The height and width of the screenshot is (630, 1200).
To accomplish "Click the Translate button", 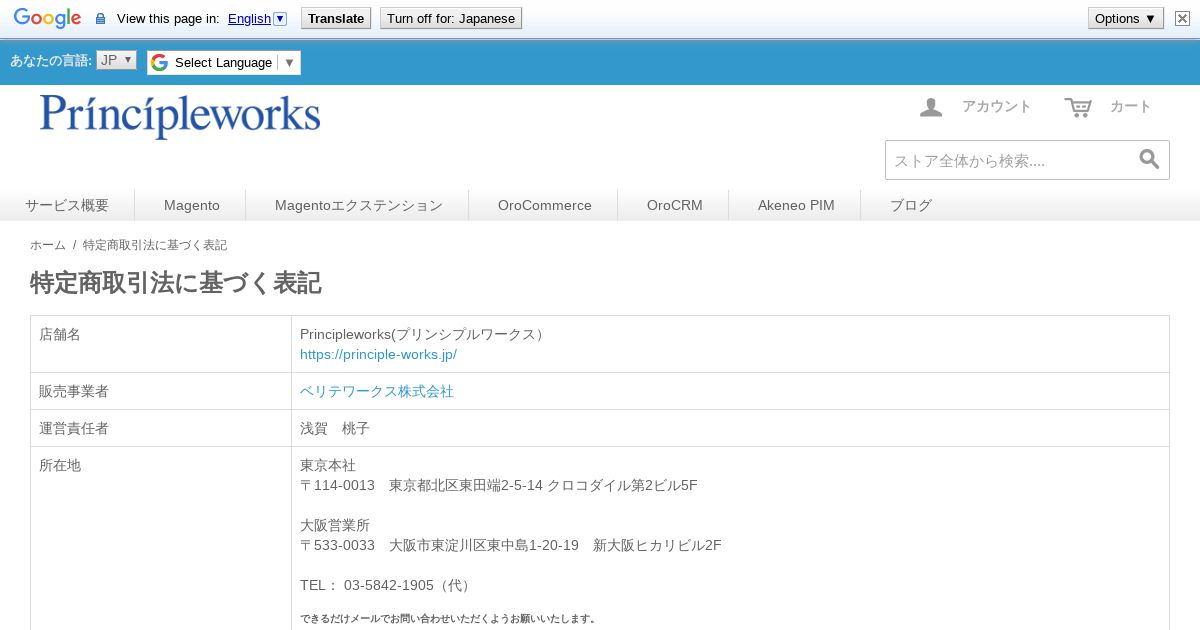I will point(336,18).
